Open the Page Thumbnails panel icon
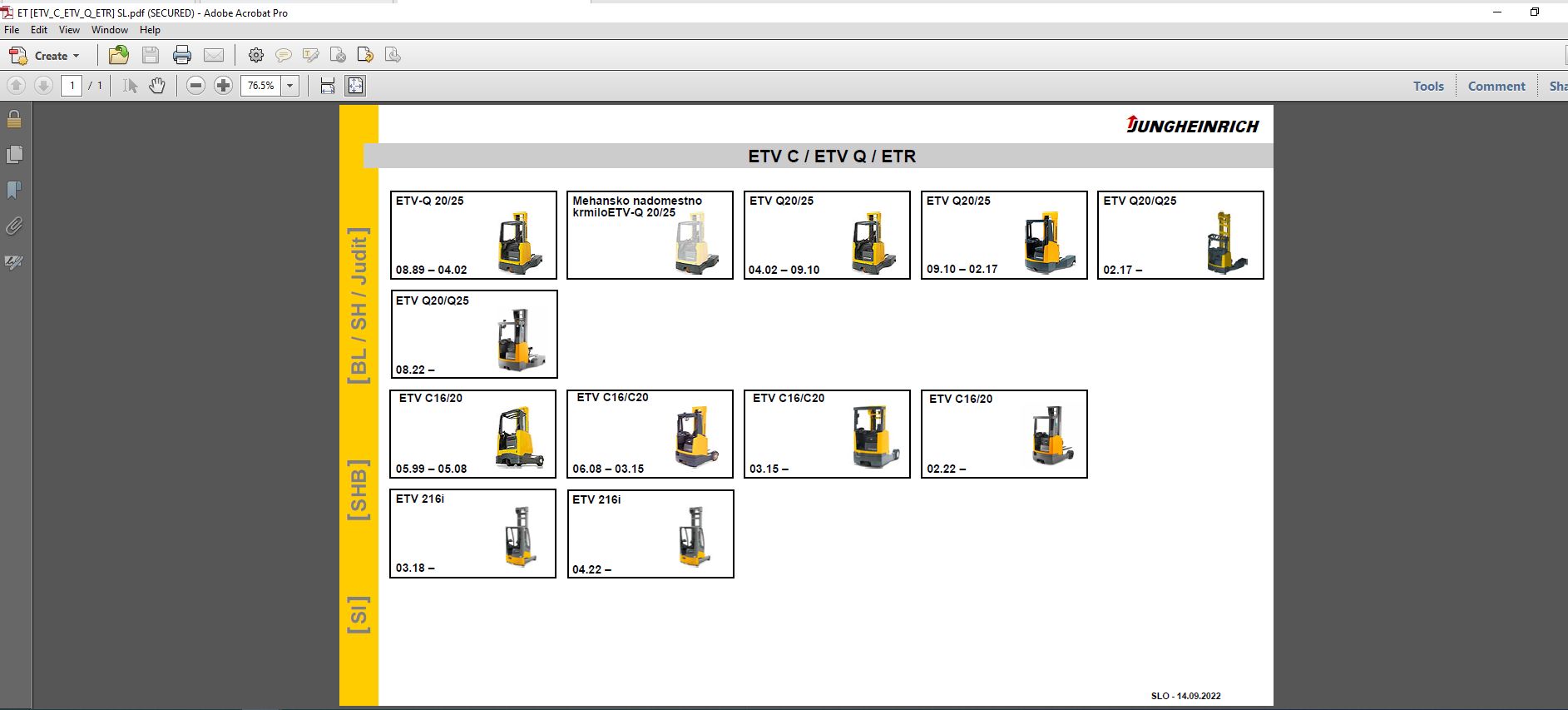Screen dimensions: 1568x710 coord(14,155)
